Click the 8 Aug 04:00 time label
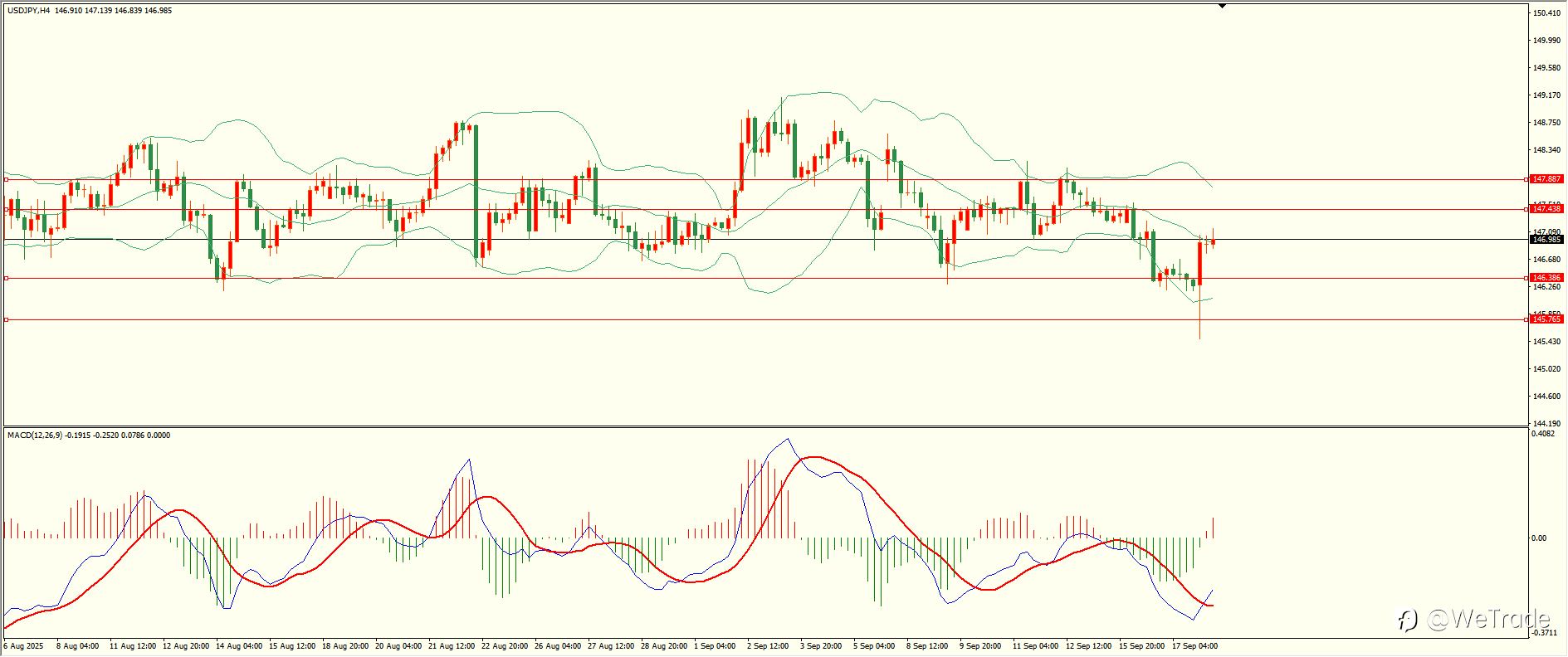 (78, 646)
